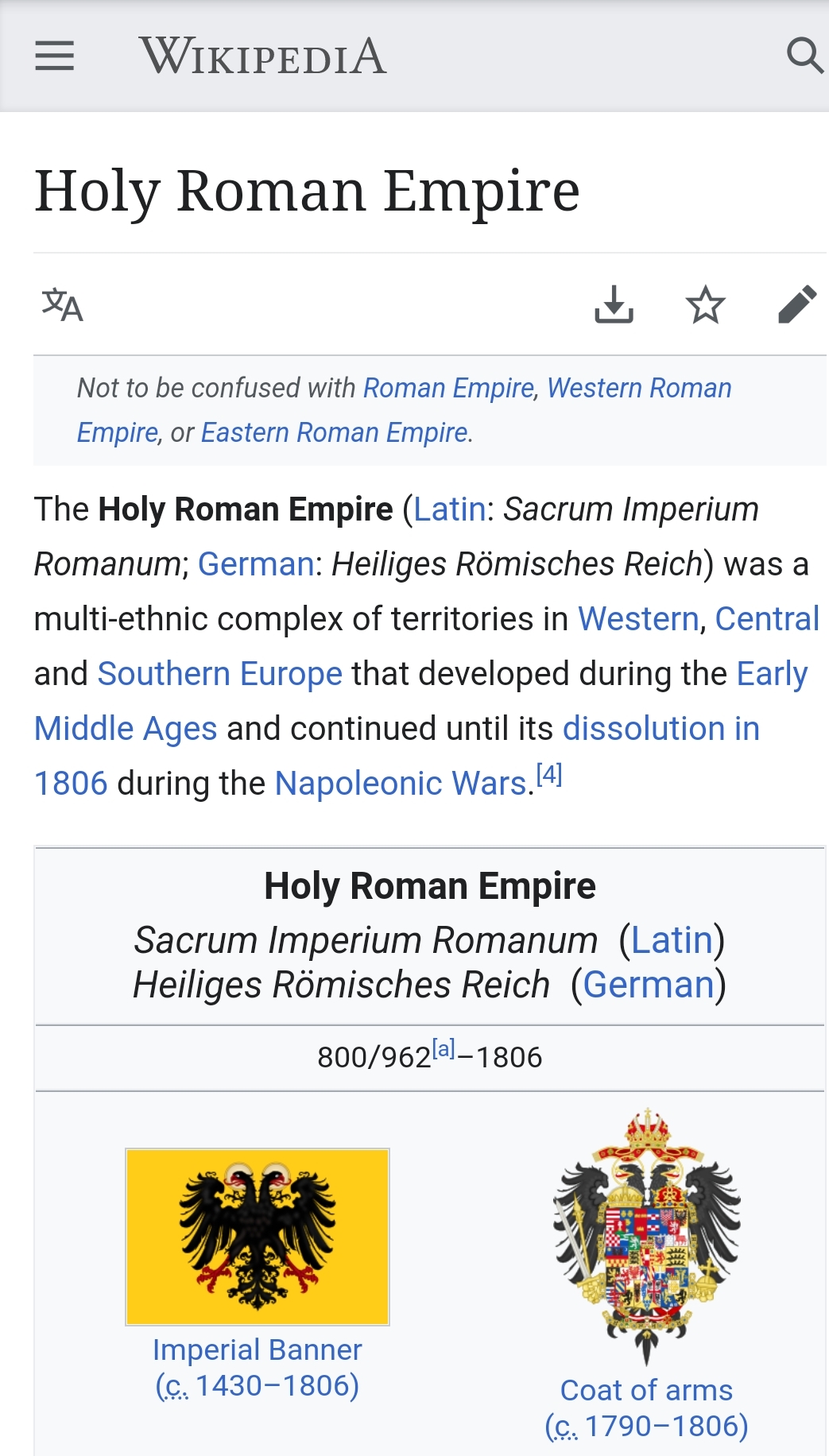Tap the Wikipedia wordmark logo
829x1456 pixels.
(x=262, y=56)
